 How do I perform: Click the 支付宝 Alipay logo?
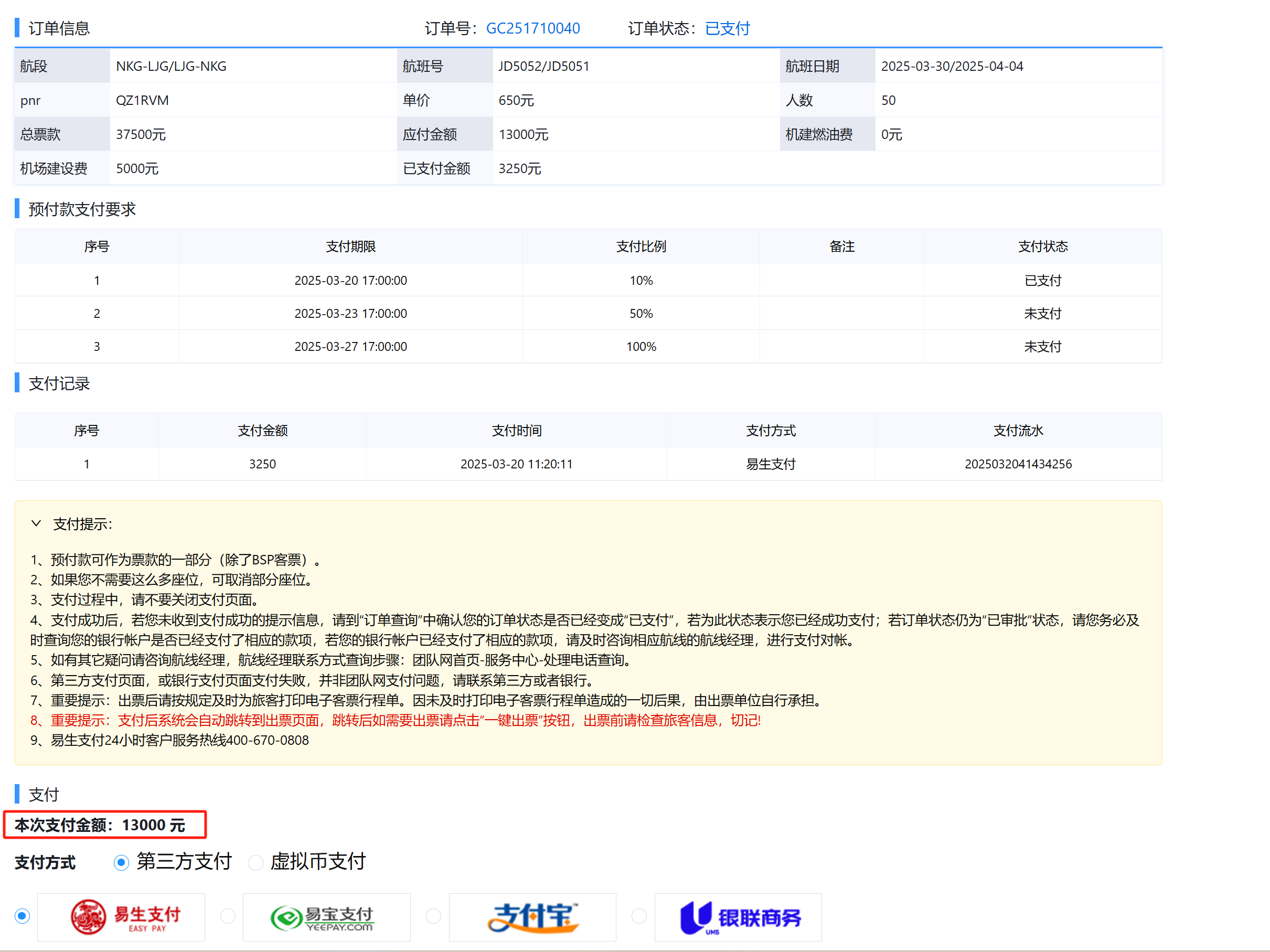point(532,917)
